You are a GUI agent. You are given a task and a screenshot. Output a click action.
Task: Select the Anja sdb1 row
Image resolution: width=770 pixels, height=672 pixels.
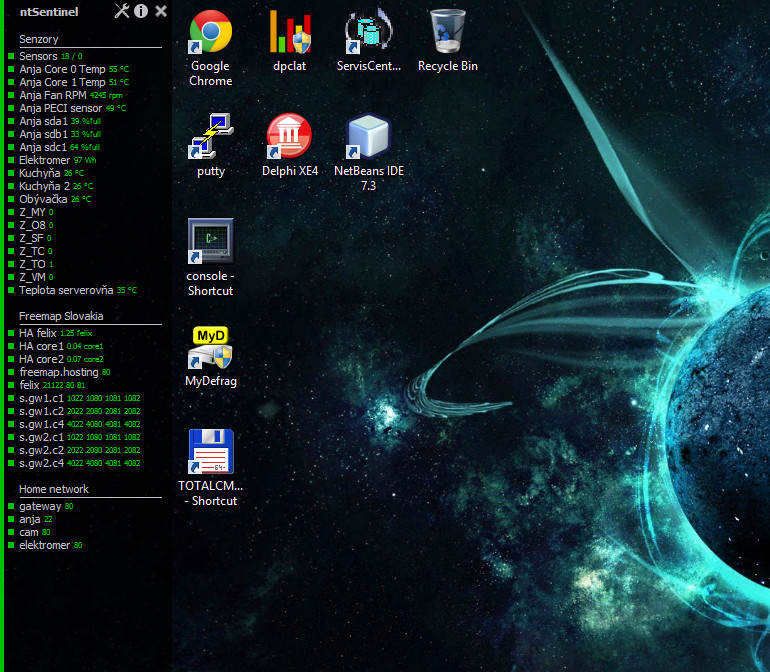click(x=55, y=134)
